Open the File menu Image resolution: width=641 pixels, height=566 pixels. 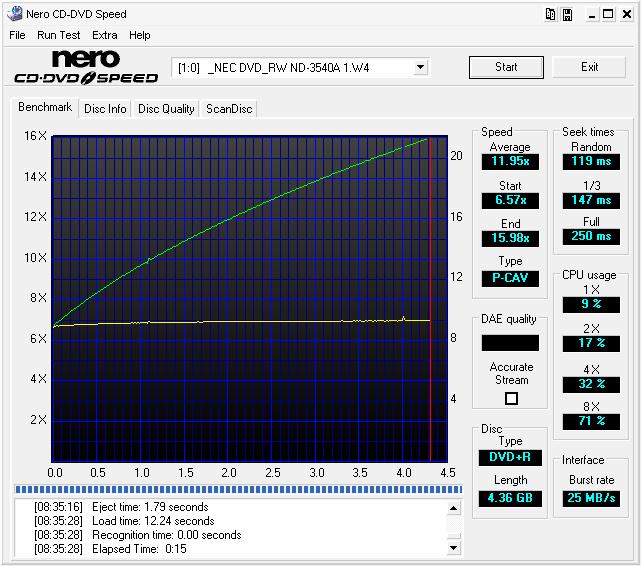click(17, 35)
